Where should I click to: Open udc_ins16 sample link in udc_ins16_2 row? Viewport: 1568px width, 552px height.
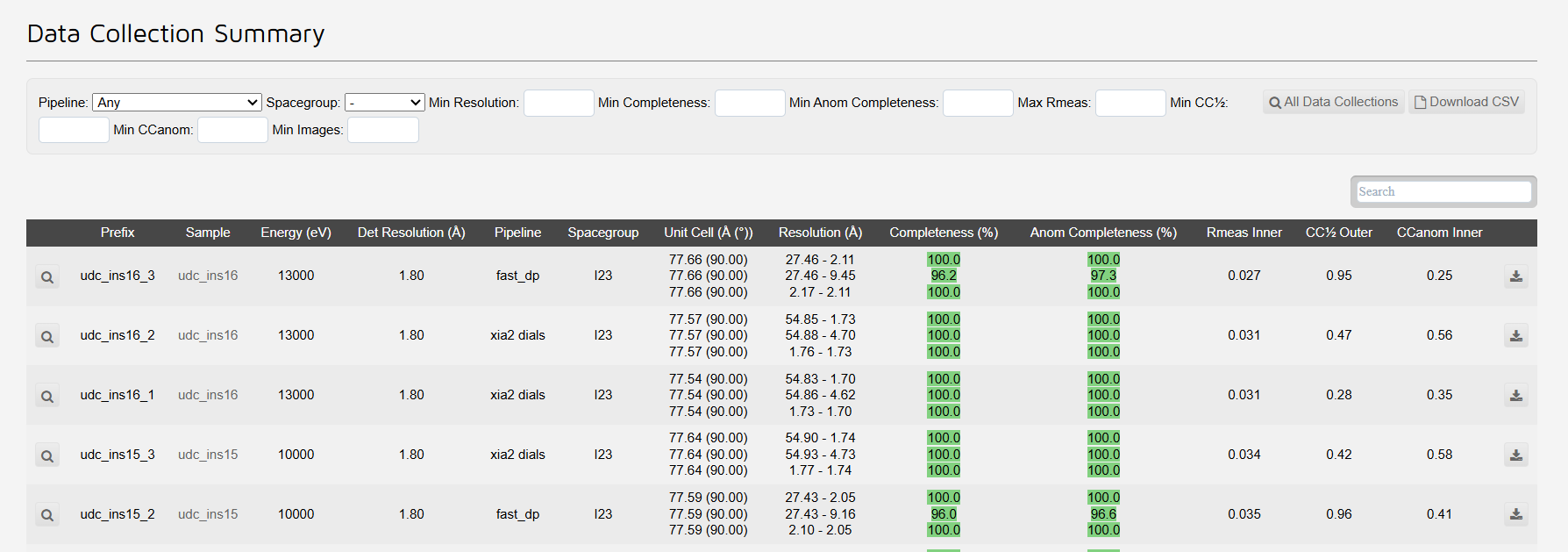point(208,335)
